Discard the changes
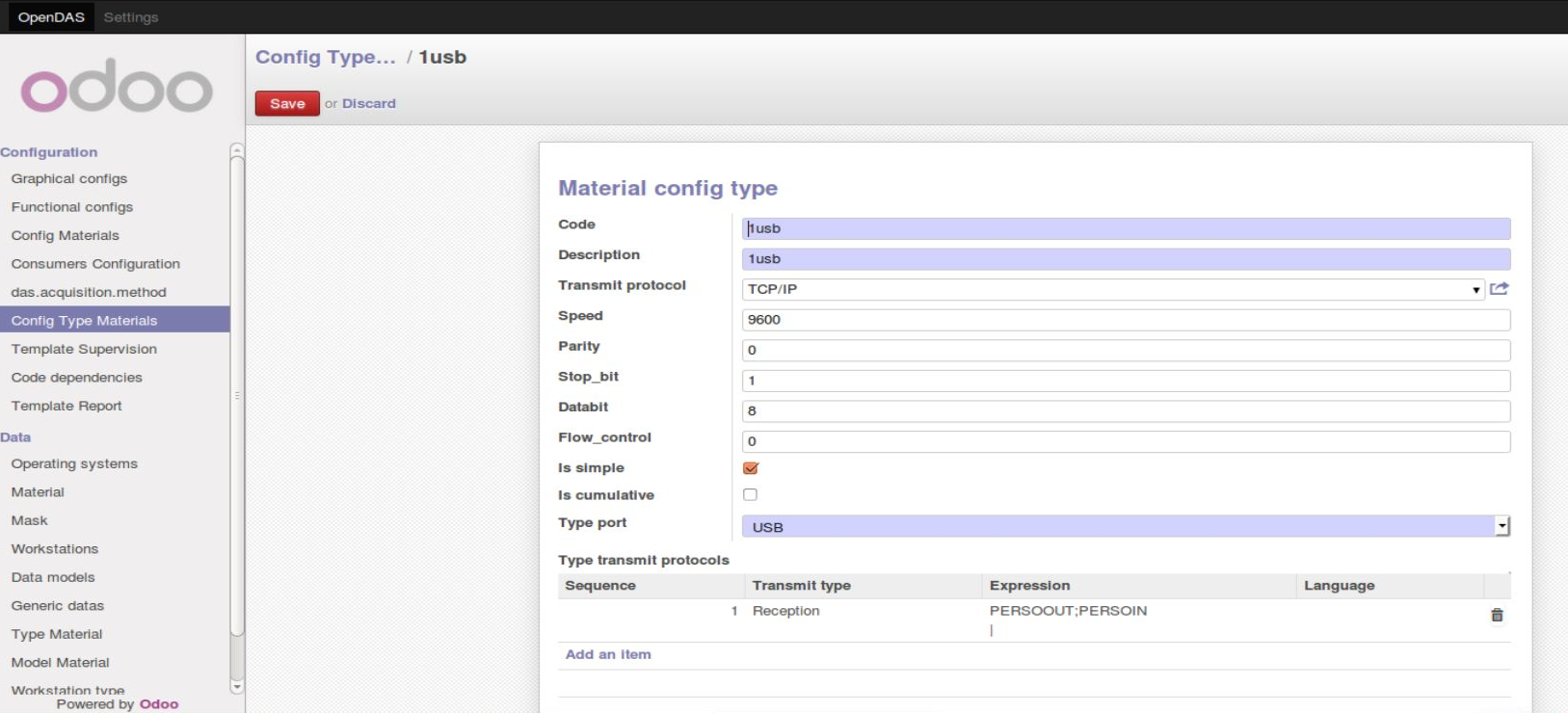 [369, 103]
